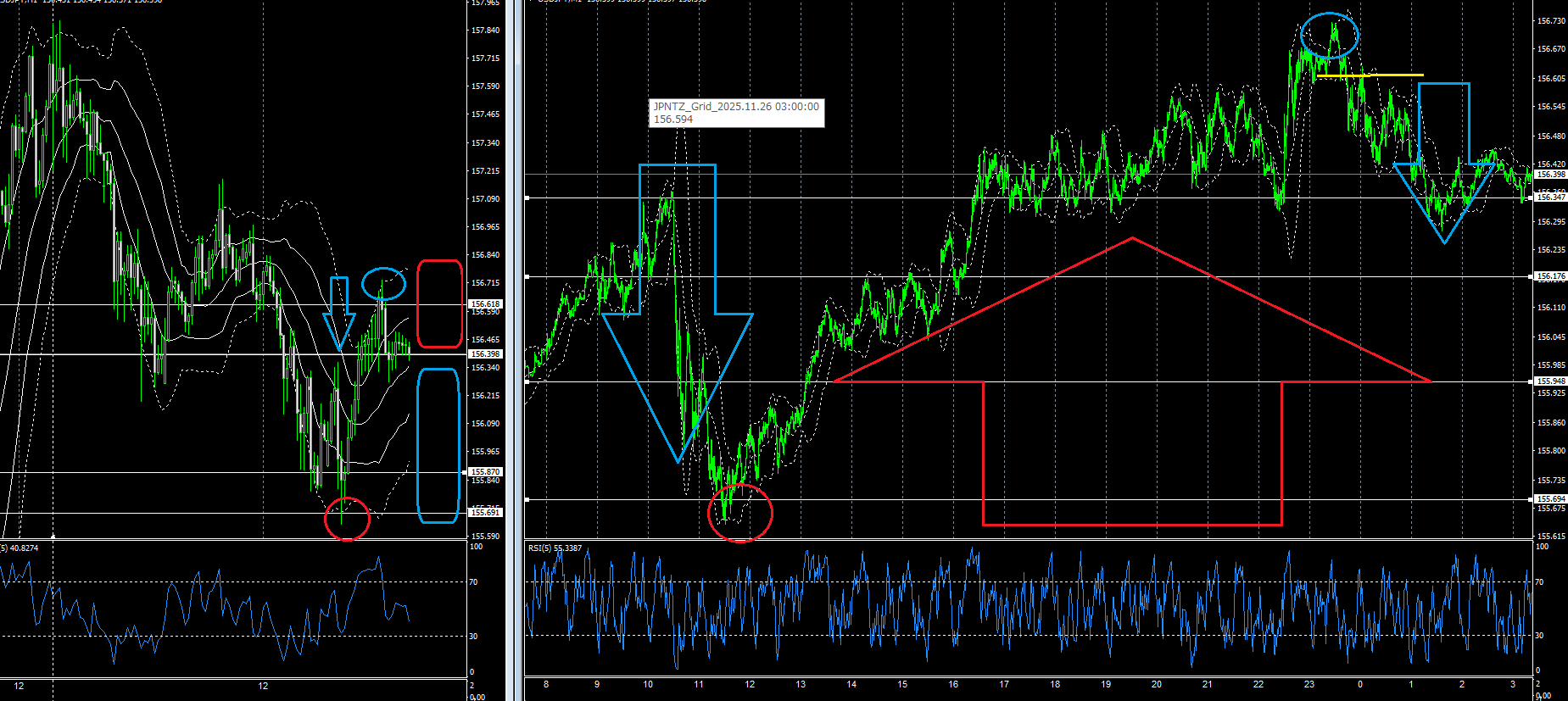Click the 156.176 price label on right axis
This screenshot has width=1568, height=701.
(x=1551, y=276)
